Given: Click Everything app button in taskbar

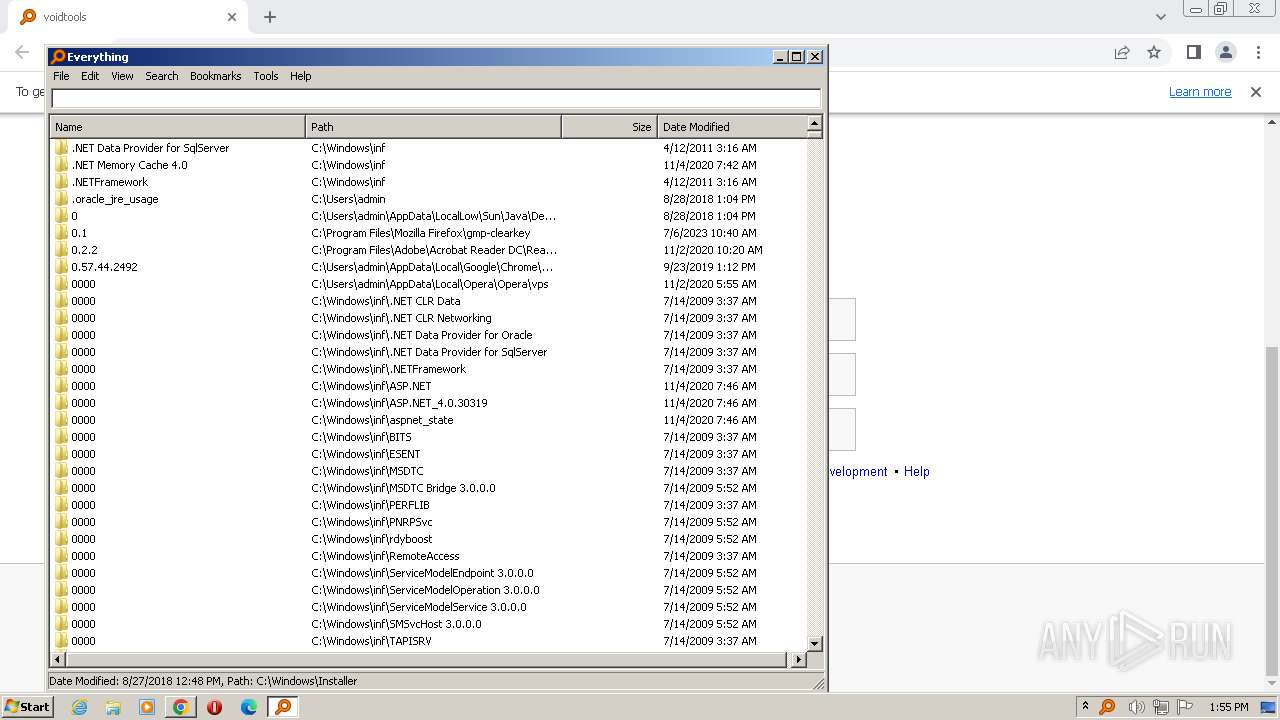Looking at the screenshot, I should tap(283, 707).
